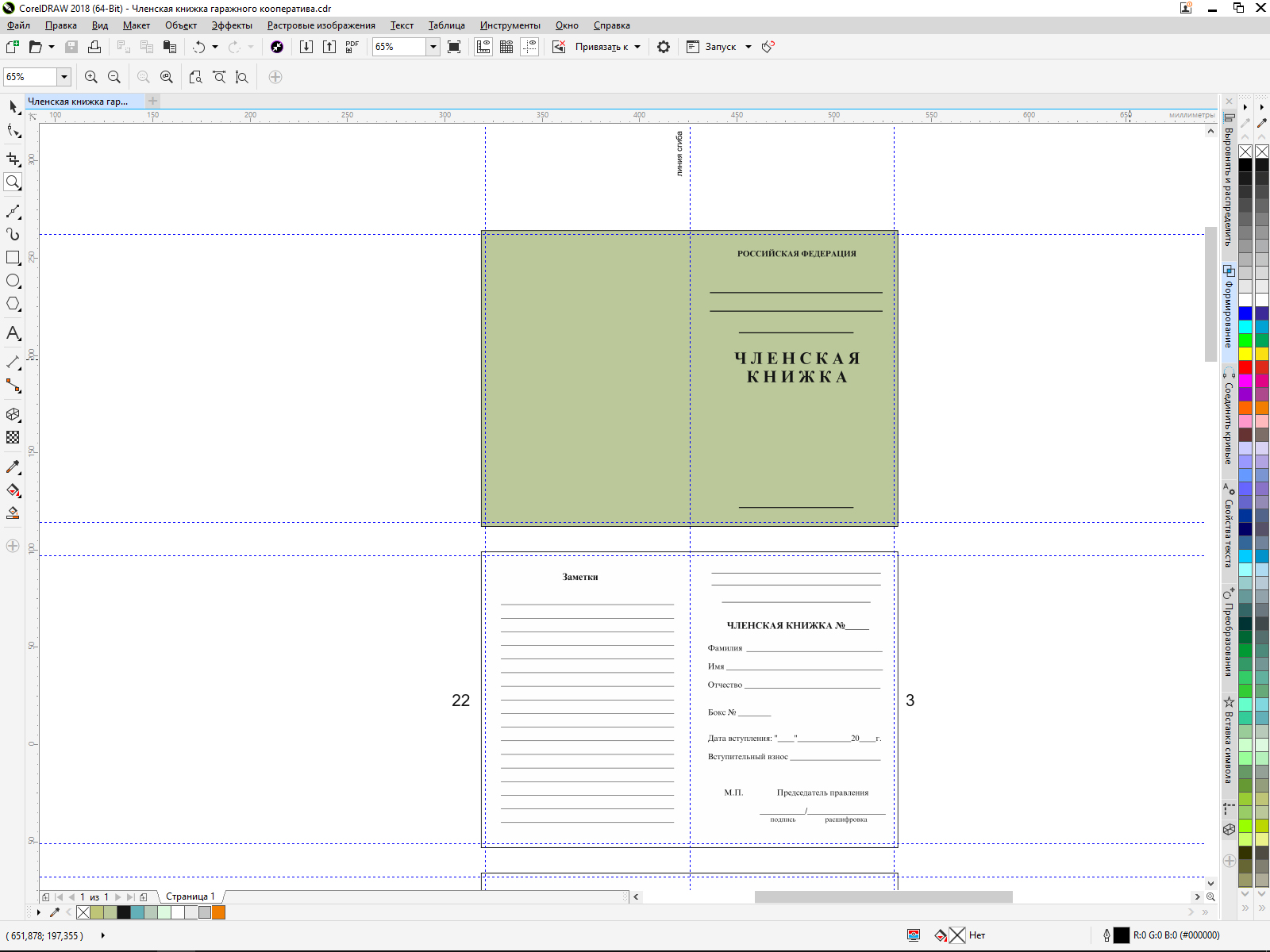1270x952 pixels.
Task: Choose the Ellipse tool
Action: (x=13, y=281)
